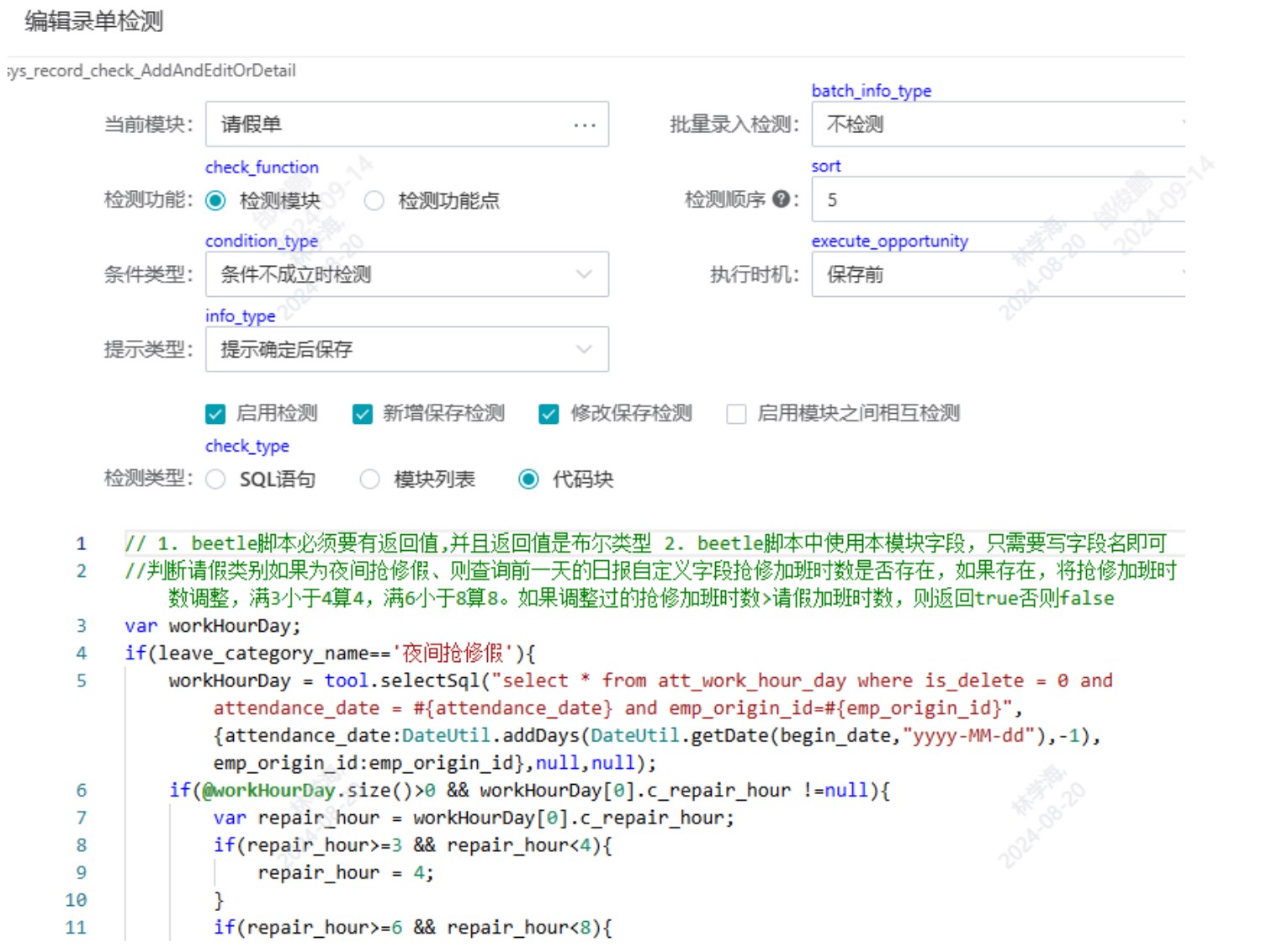The width and height of the screenshot is (1288, 948).
Task: Disable the 修改保存检测 checkbox
Action: (549, 414)
